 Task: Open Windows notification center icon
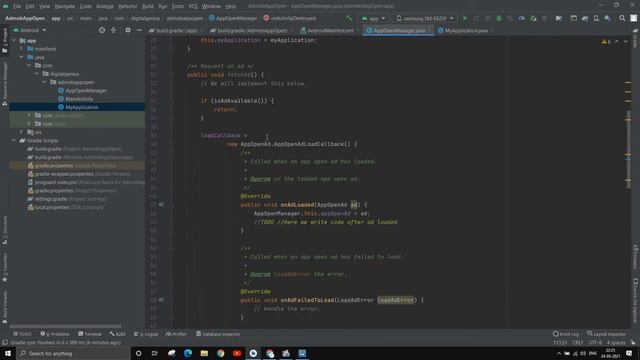(629, 353)
